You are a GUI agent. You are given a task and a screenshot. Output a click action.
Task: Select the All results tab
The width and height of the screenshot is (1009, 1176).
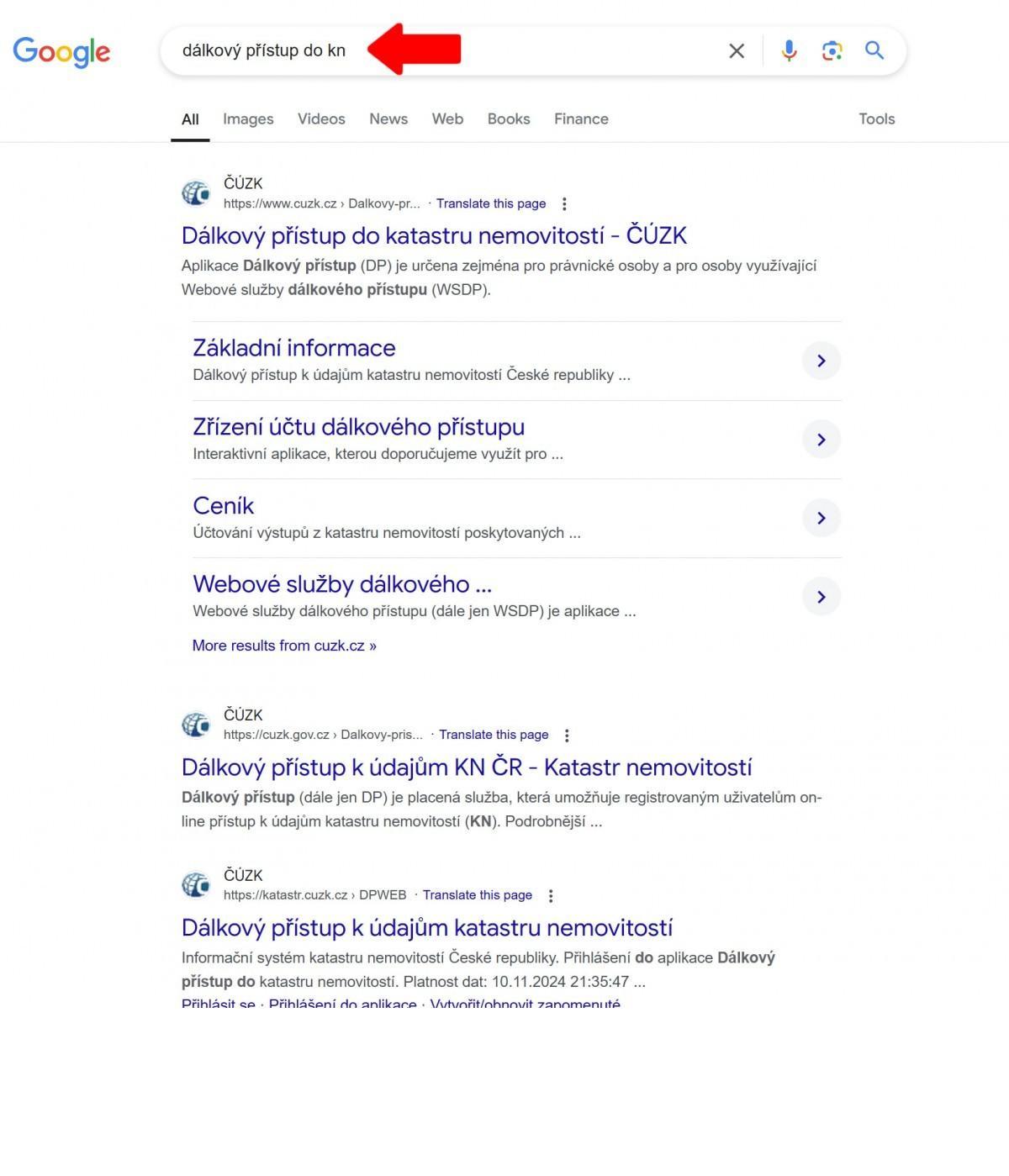[x=190, y=119]
